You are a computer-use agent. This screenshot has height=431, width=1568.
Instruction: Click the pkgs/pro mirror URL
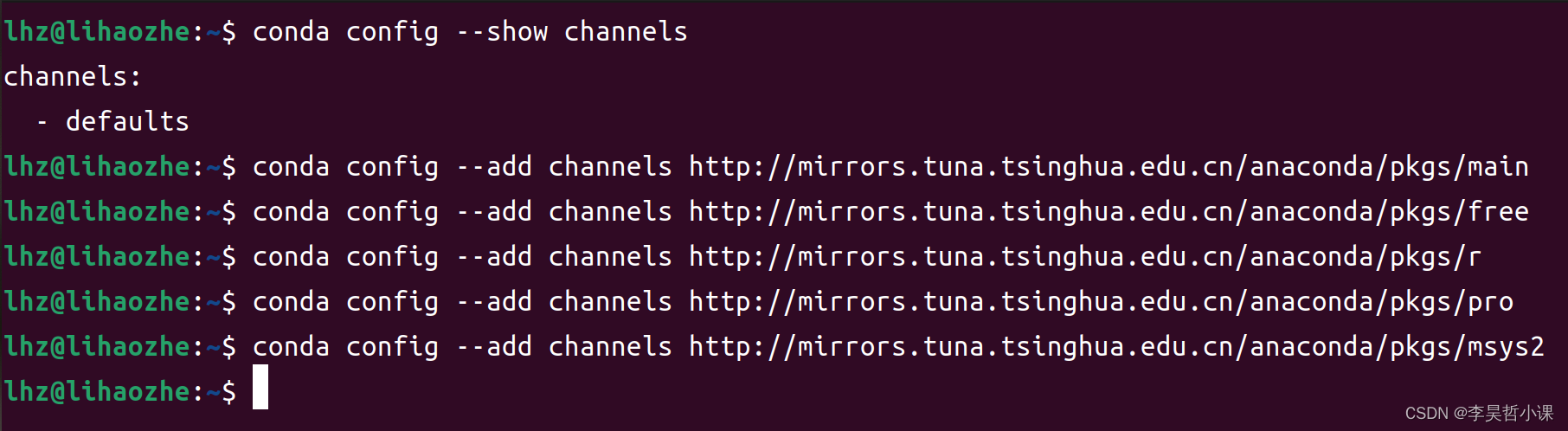[1101, 302]
